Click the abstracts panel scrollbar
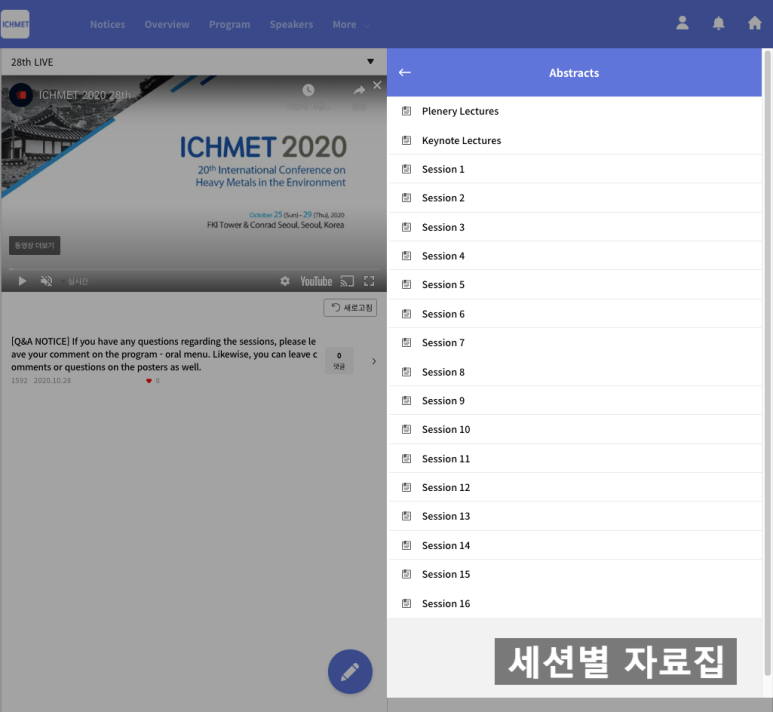This screenshot has width=773, height=712. [767, 362]
